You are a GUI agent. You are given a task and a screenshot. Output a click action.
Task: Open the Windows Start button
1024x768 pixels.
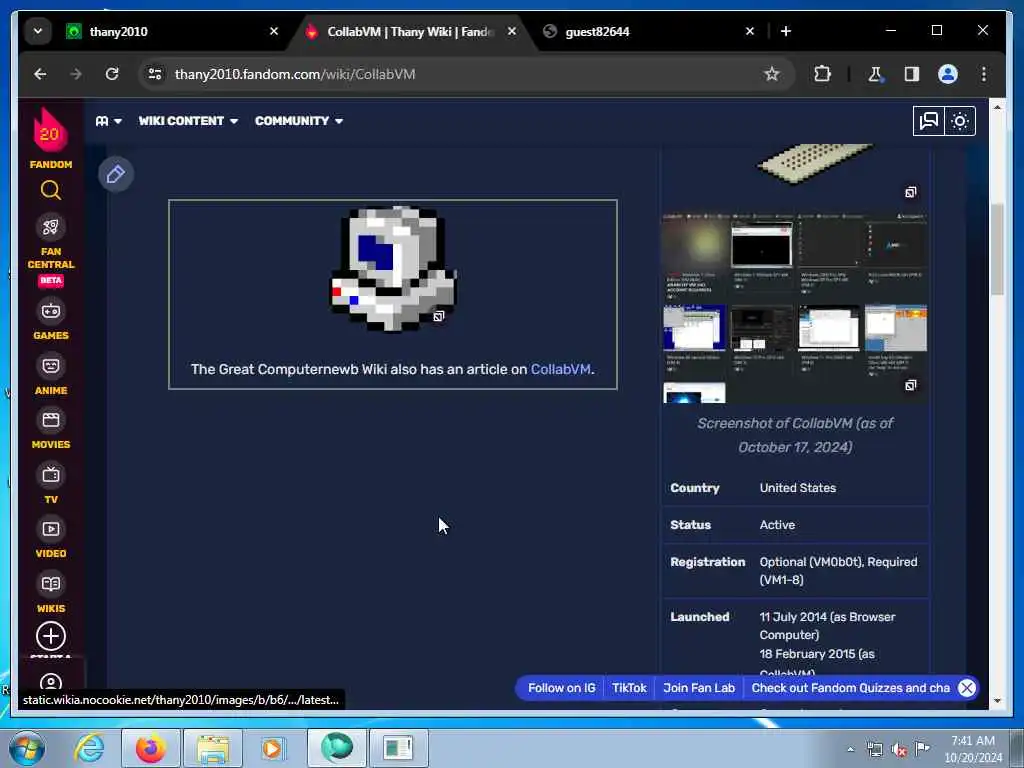26,748
